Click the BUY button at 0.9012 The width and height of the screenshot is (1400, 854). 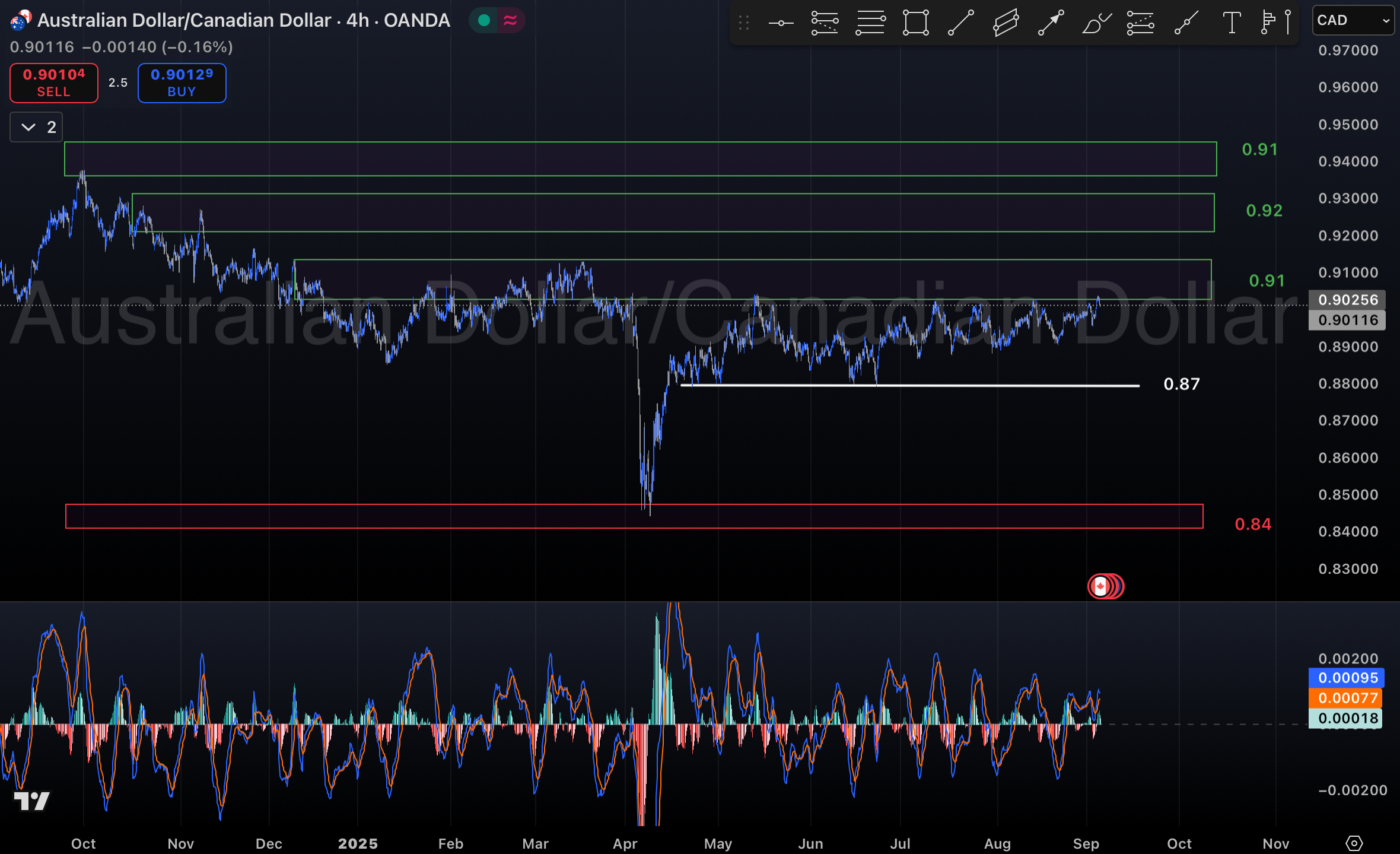pyautogui.click(x=182, y=82)
